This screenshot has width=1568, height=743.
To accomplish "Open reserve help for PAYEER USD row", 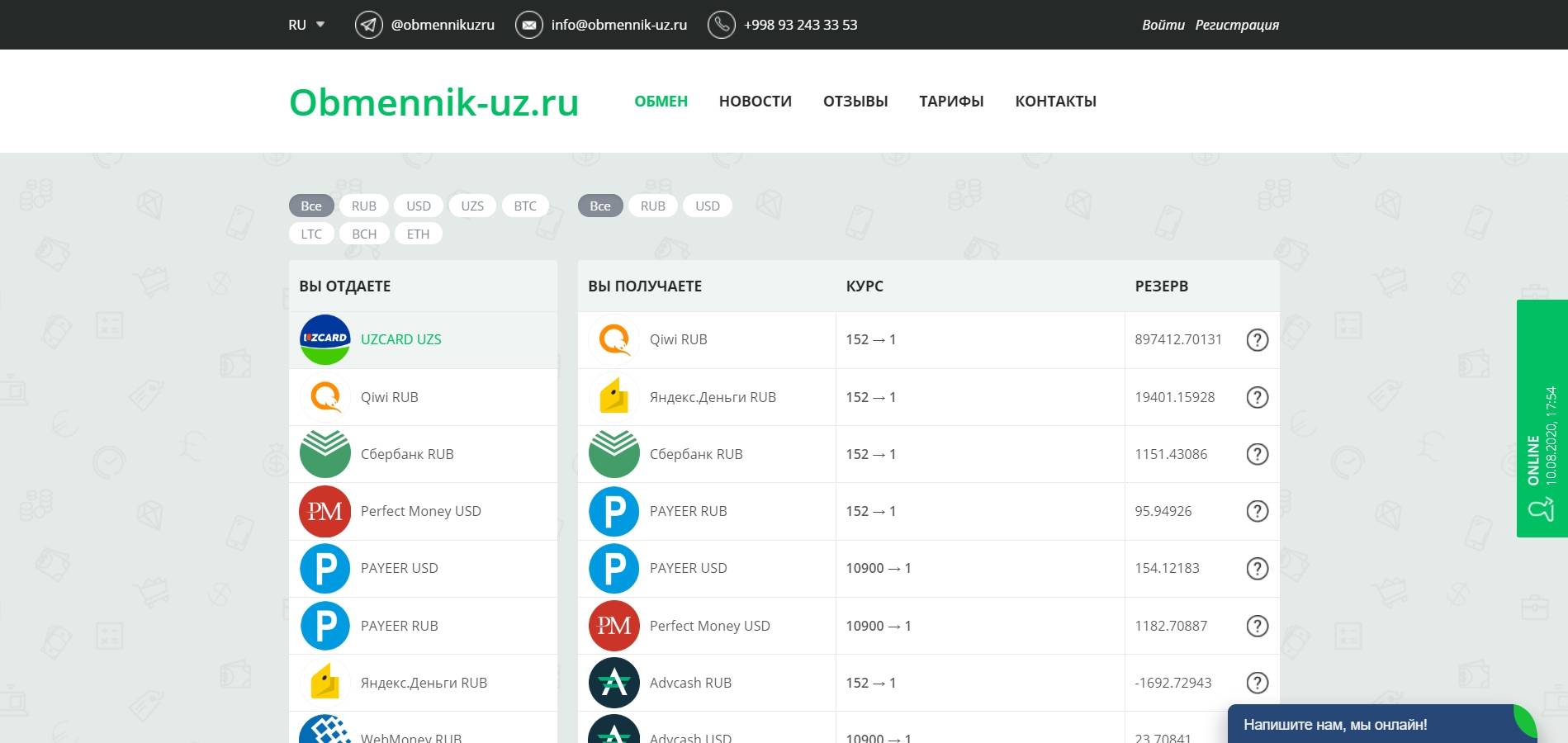I will [1258, 568].
